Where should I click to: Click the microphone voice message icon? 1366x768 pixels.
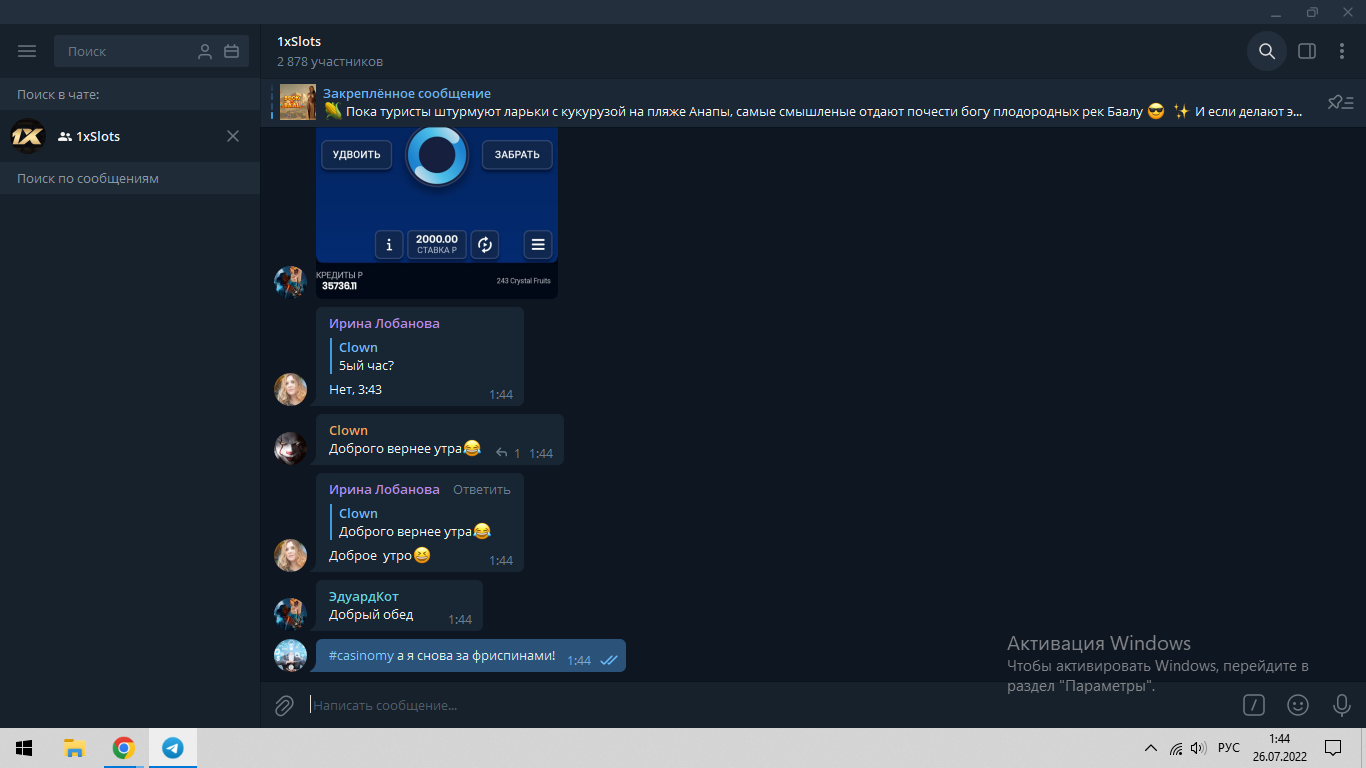[1342, 705]
